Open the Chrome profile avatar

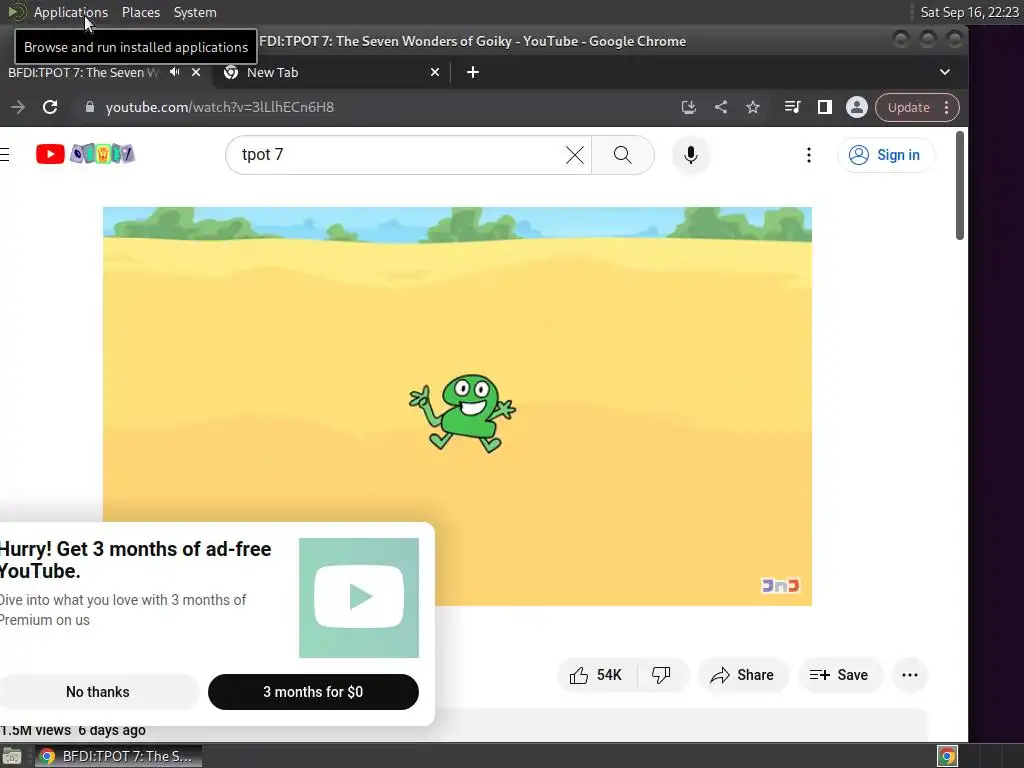tap(857, 107)
